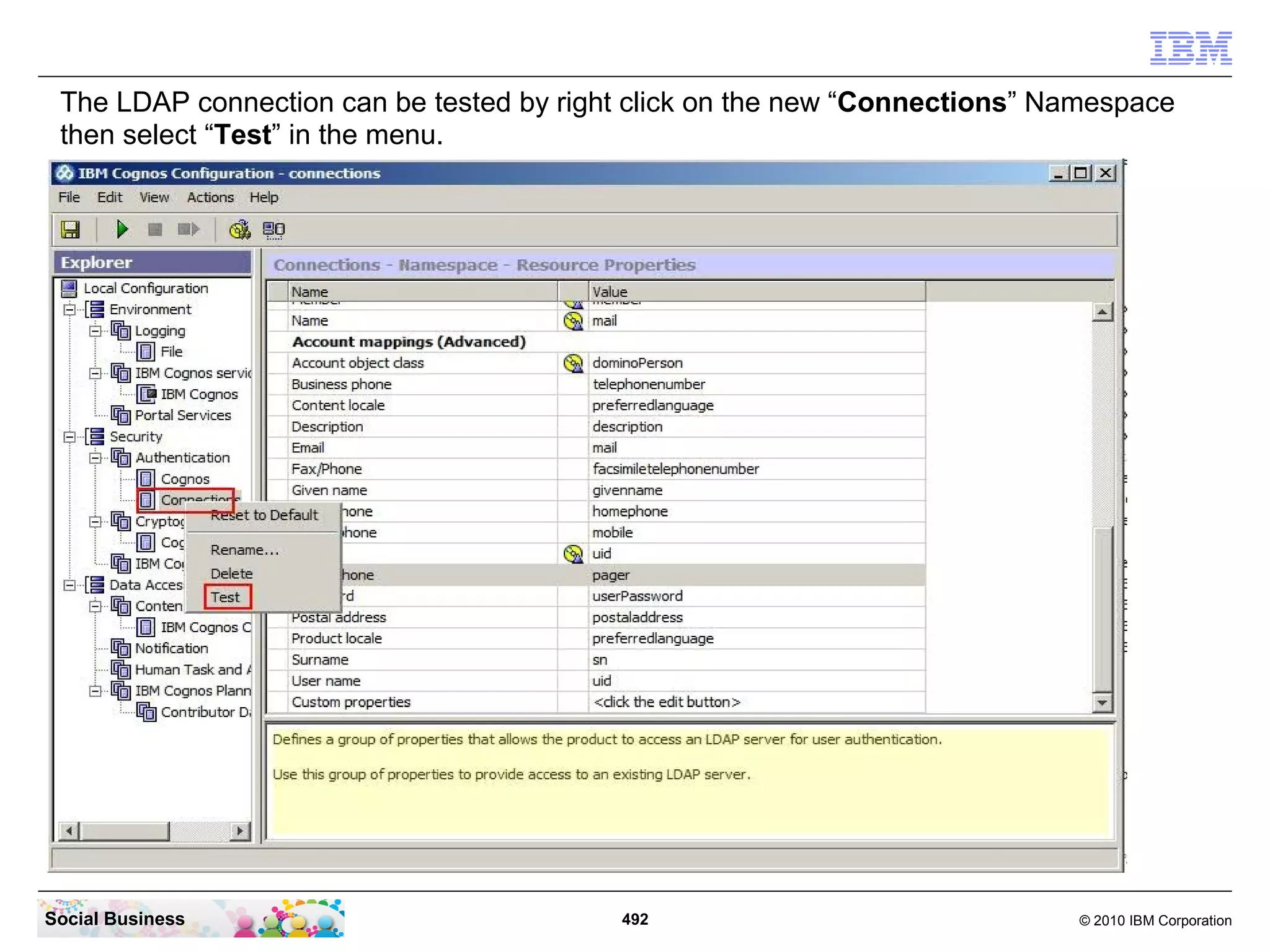Viewport: 1270px width, 952px height.
Task: Click the IBM Cognos Configuration title icon
Action: pos(64,174)
